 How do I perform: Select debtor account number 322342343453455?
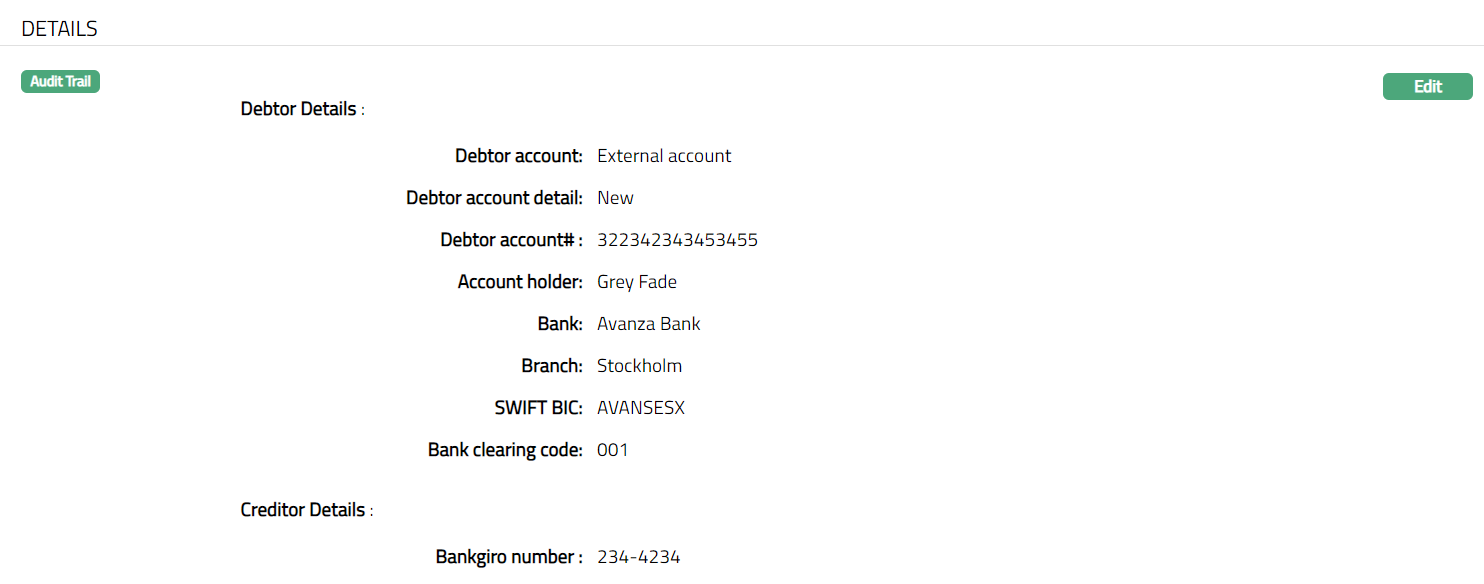[x=677, y=240]
